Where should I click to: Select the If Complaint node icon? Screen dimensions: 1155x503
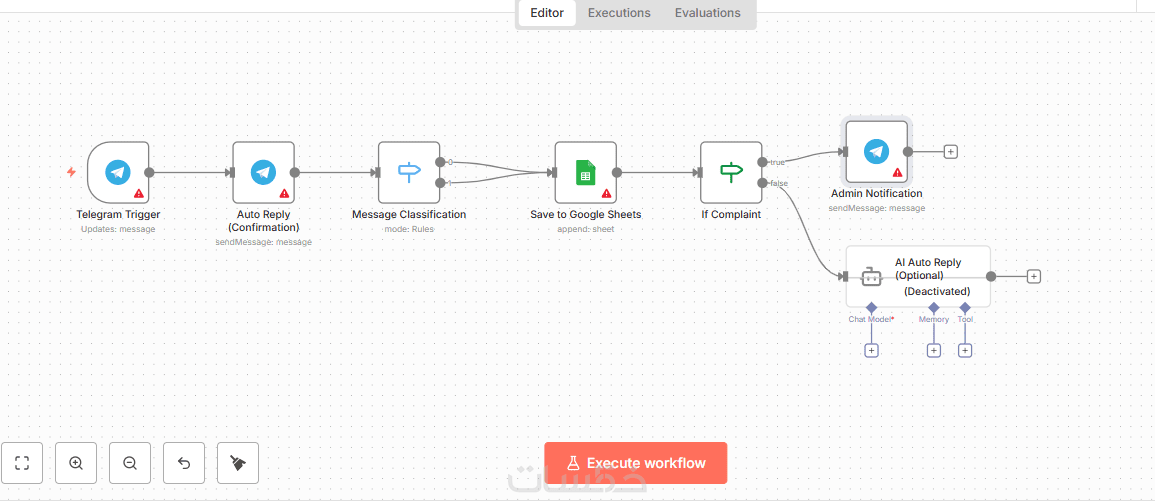pyautogui.click(x=731, y=172)
